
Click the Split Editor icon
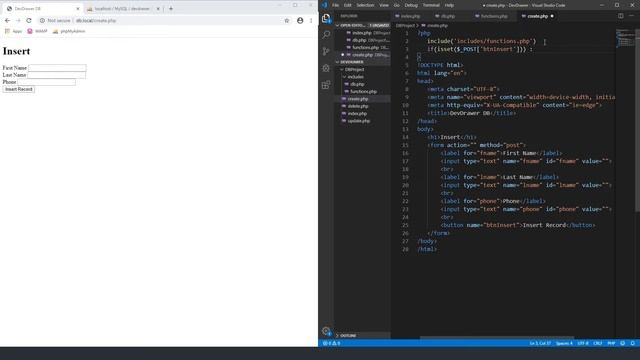point(621,16)
